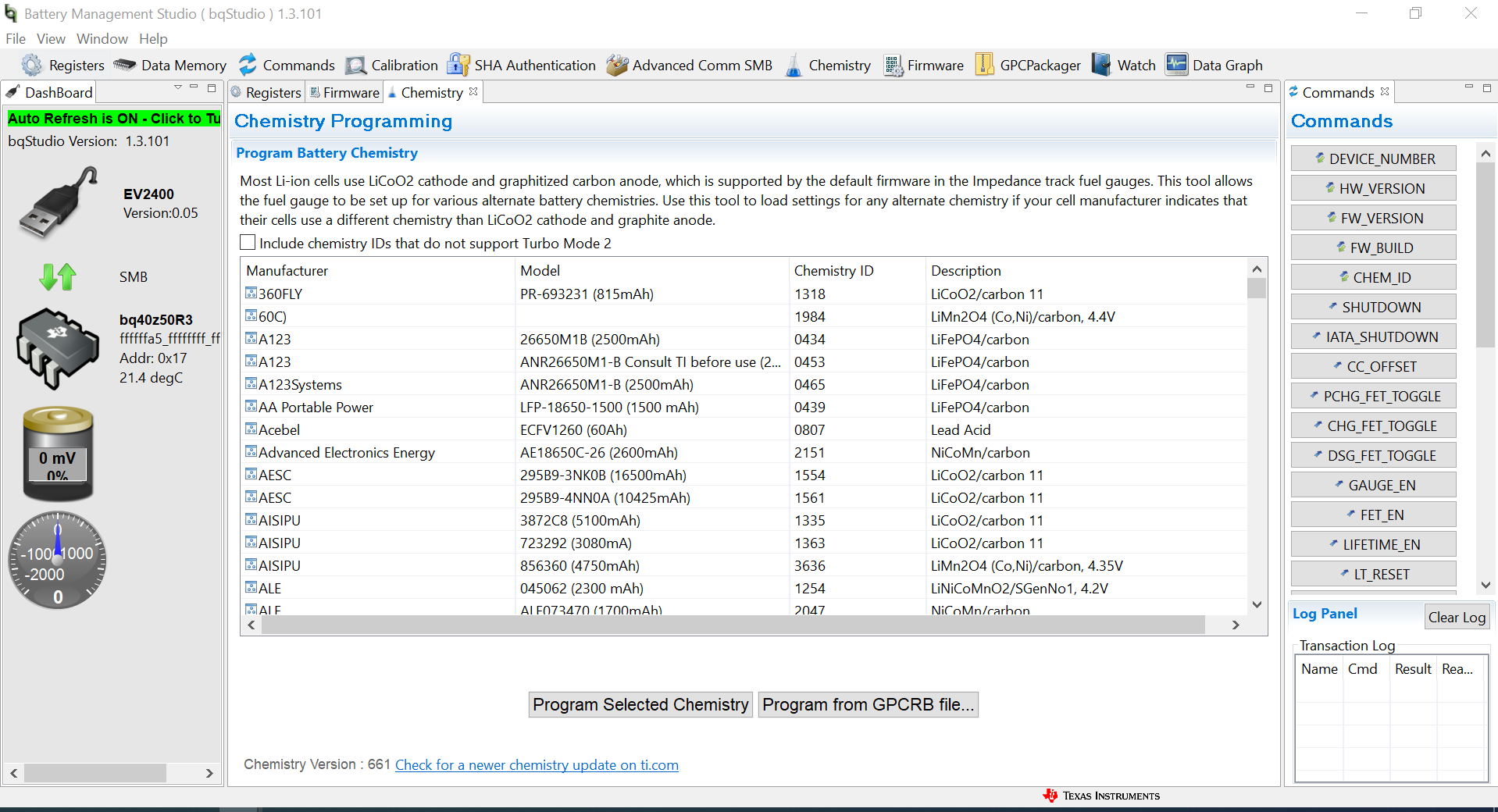1498x812 pixels.
Task: Open Chemistry from the main toolbar
Action: point(827,66)
